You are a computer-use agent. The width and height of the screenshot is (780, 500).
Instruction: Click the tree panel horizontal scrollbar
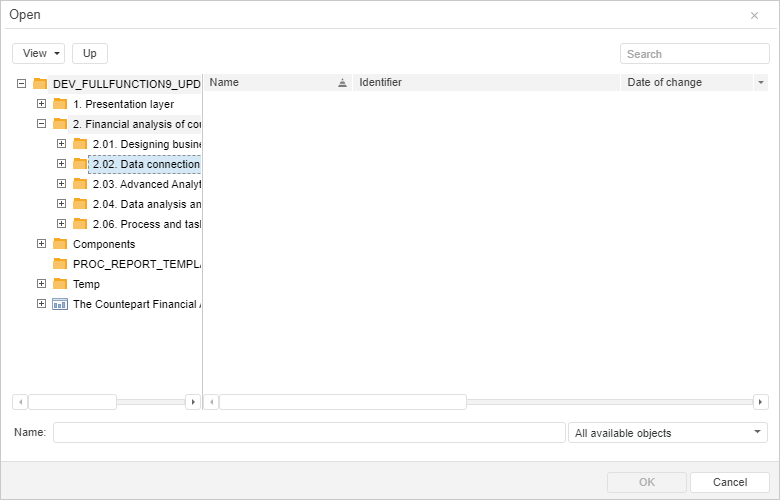72,402
